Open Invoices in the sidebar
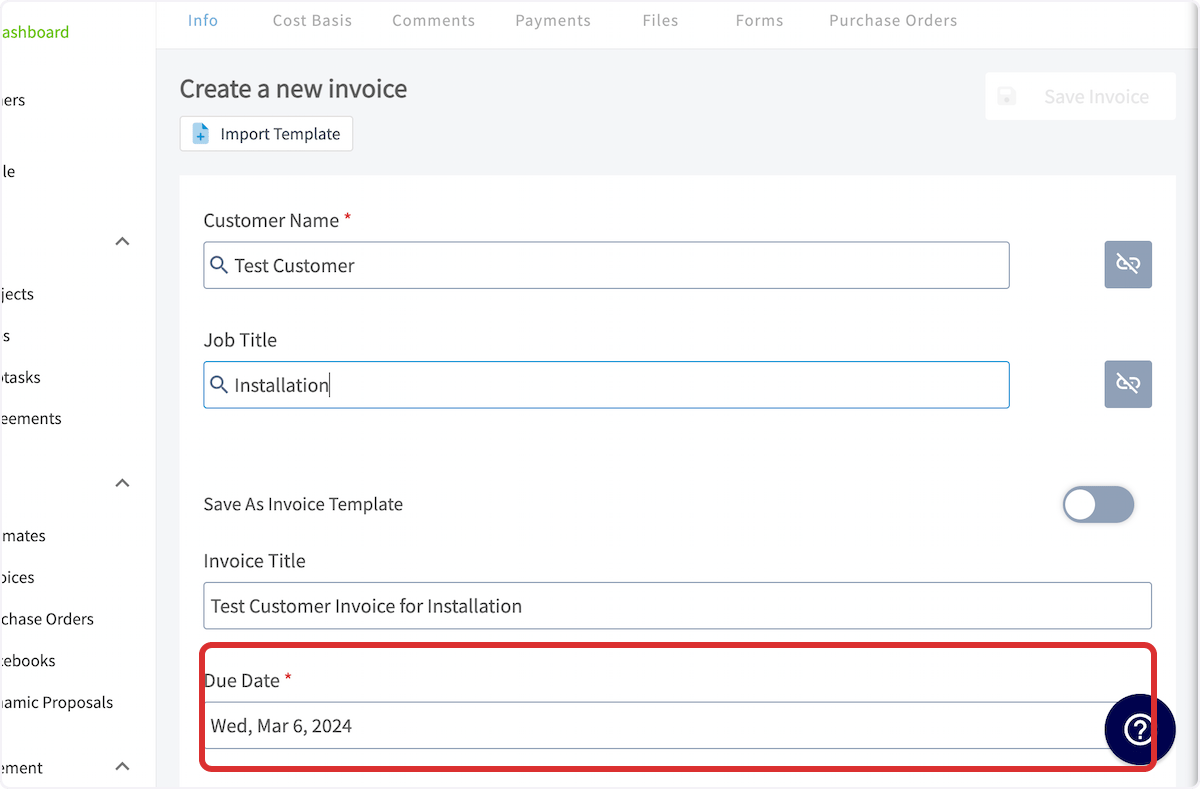 pos(18,577)
